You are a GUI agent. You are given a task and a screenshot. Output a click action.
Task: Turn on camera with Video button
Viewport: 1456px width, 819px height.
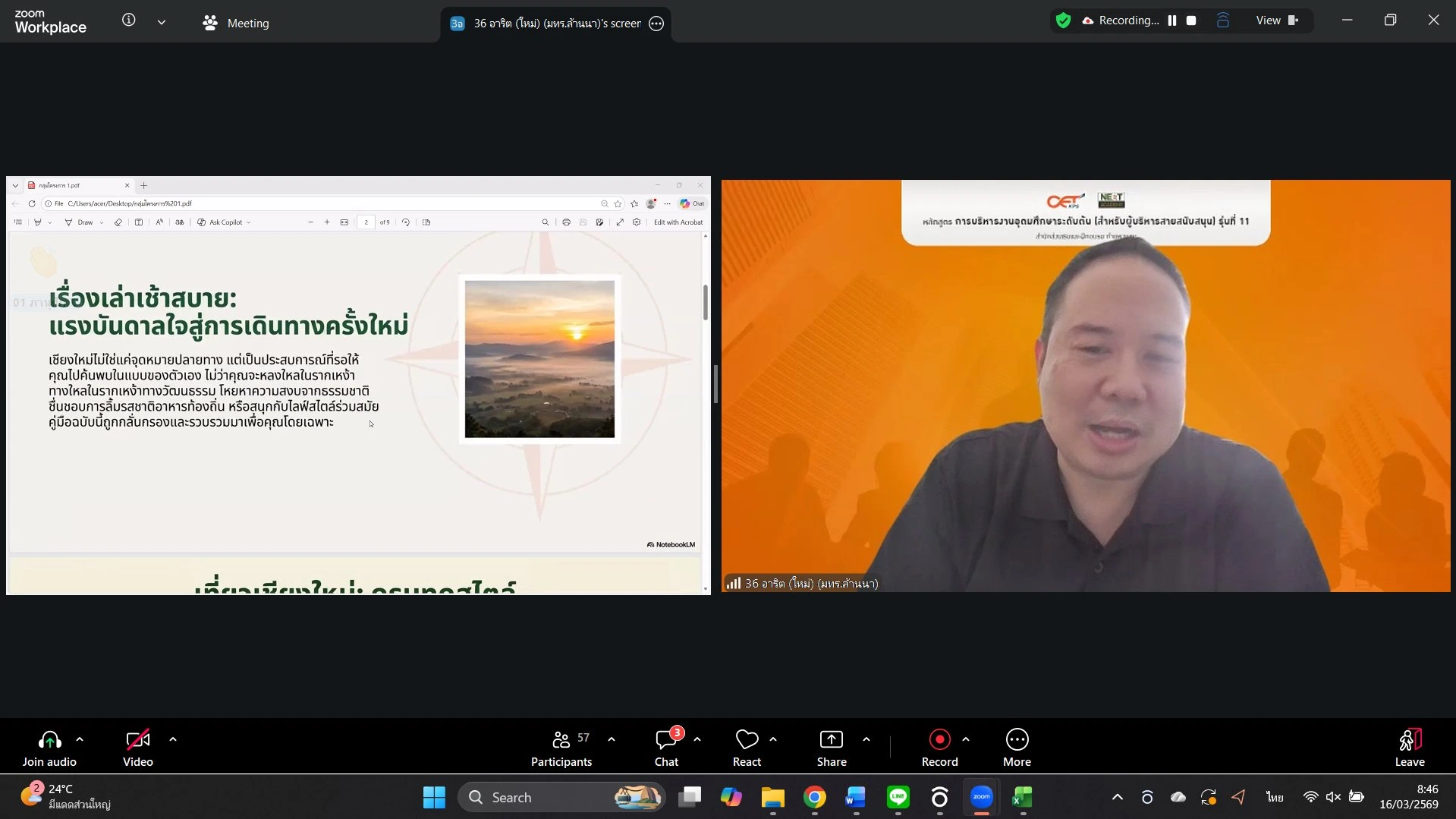(x=138, y=748)
